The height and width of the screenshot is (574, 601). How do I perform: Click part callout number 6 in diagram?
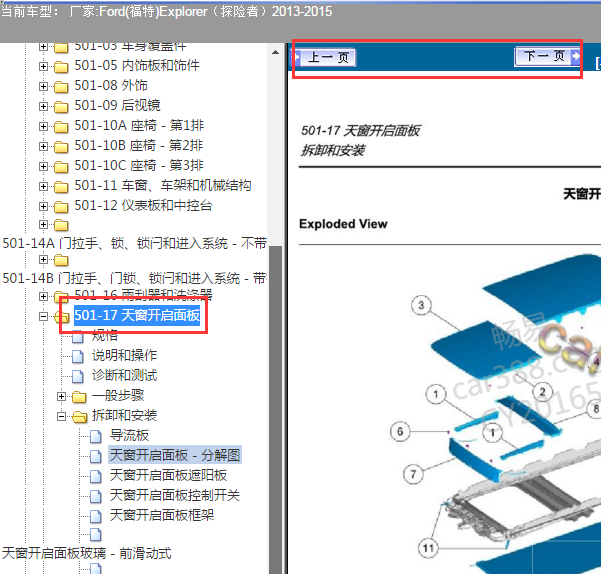(400, 431)
